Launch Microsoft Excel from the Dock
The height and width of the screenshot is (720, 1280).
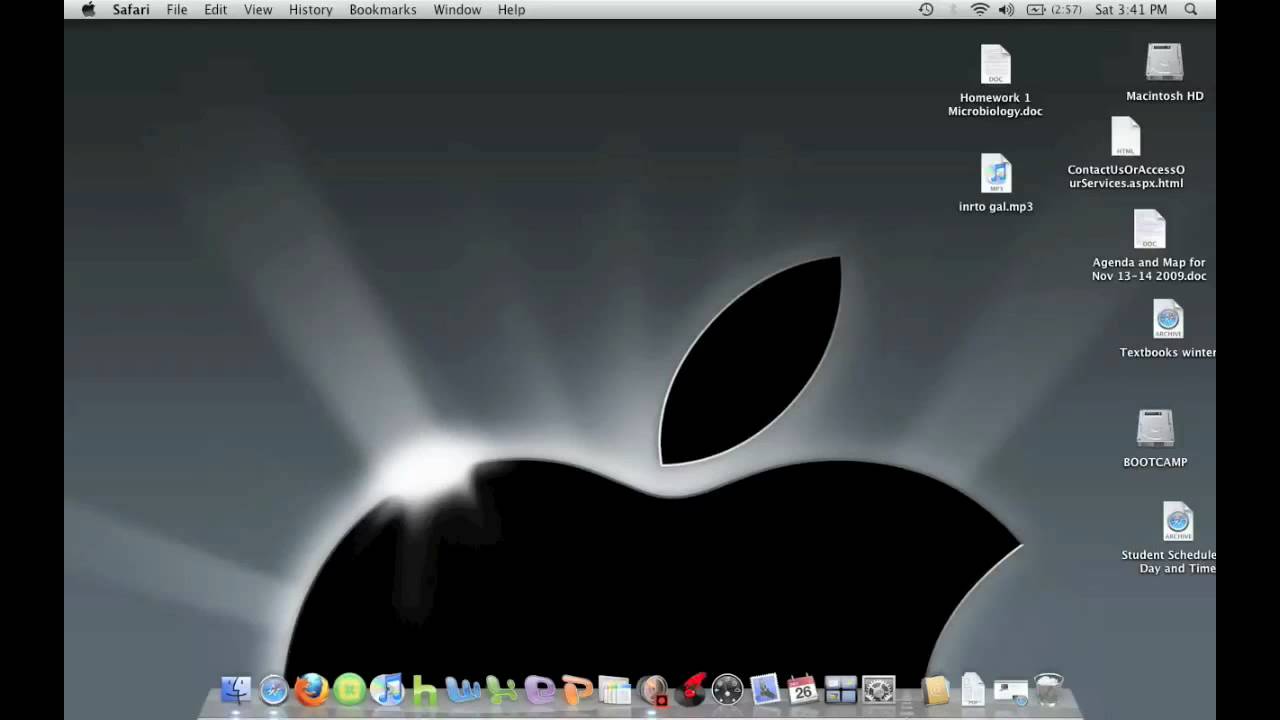pyautogui.click(x=501, y=690)
